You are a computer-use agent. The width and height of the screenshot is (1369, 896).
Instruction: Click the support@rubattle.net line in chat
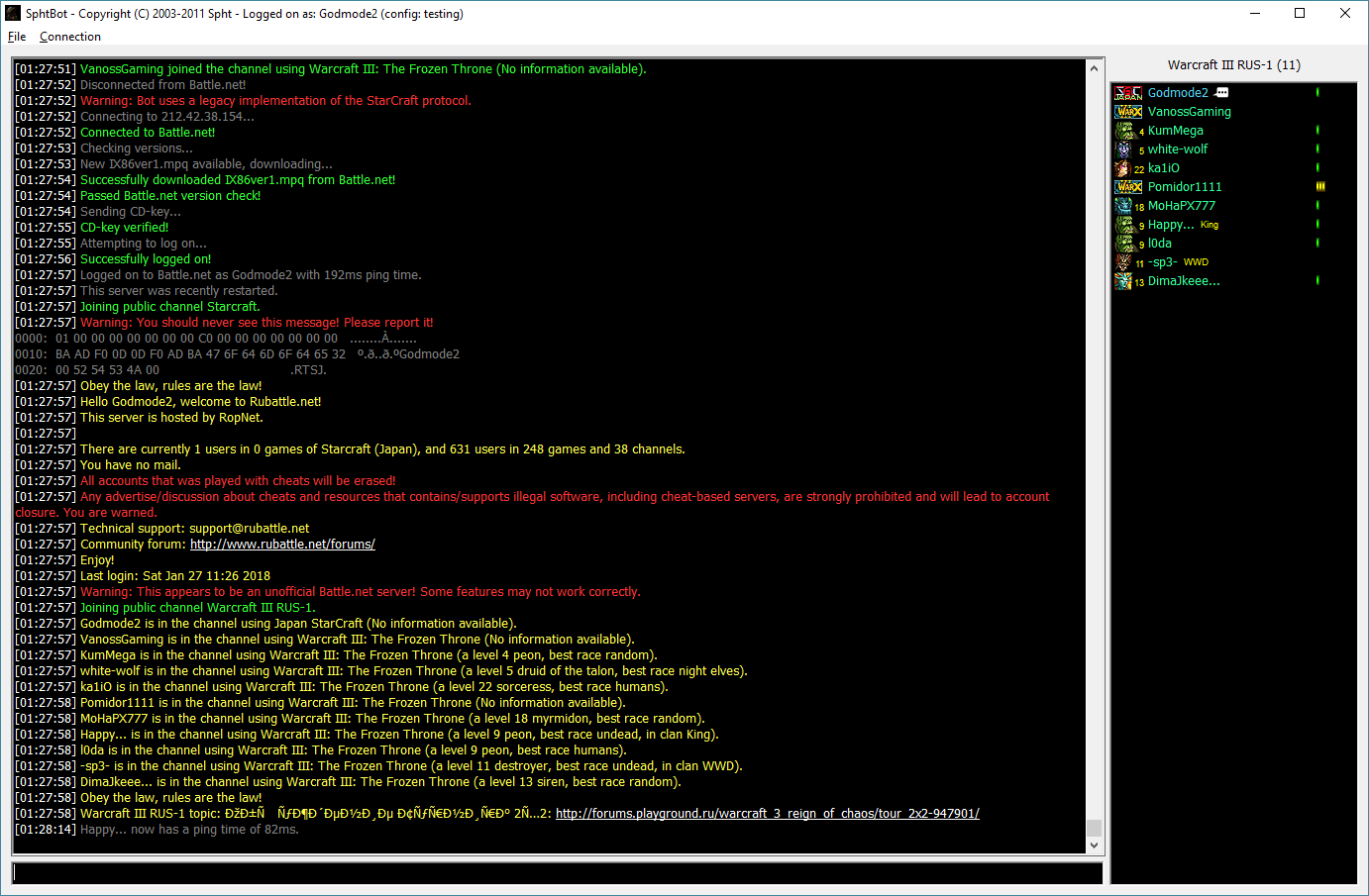(x=162, y=529)
